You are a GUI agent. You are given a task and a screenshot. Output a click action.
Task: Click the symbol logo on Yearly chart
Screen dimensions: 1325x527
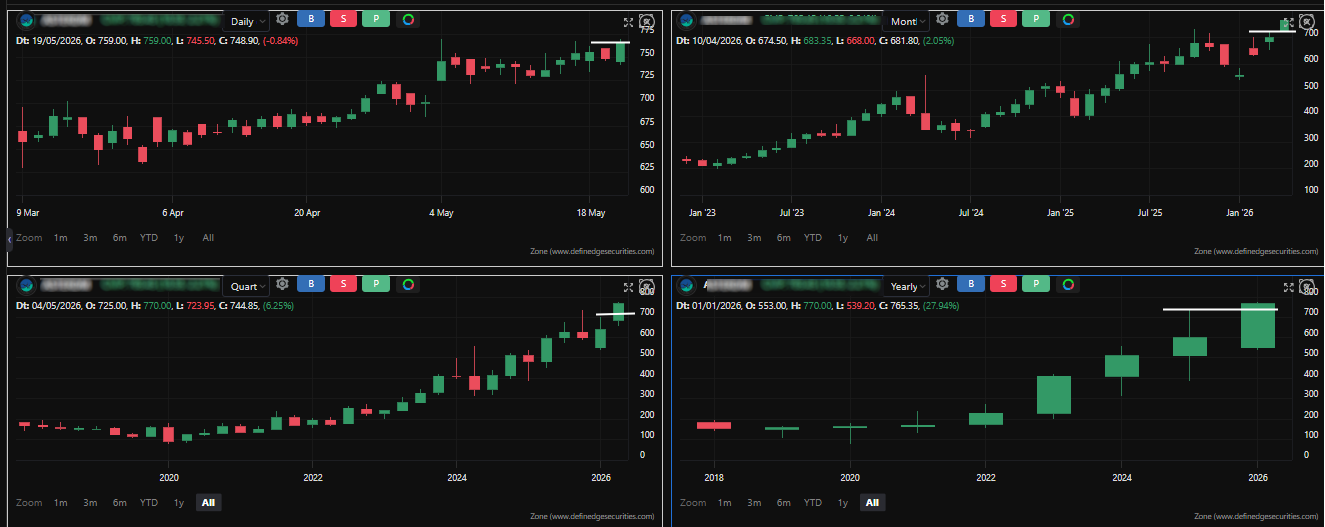(686, 286)
